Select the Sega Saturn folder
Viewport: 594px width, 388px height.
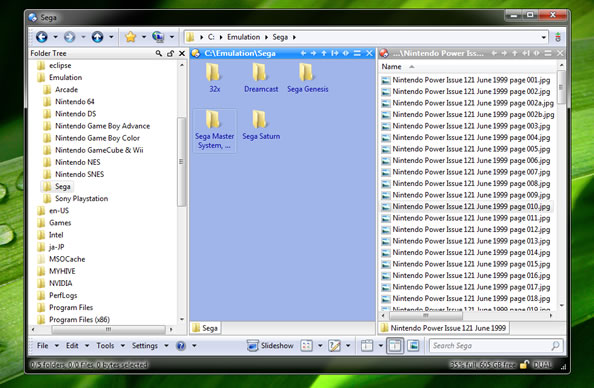(x=261, y=125)
